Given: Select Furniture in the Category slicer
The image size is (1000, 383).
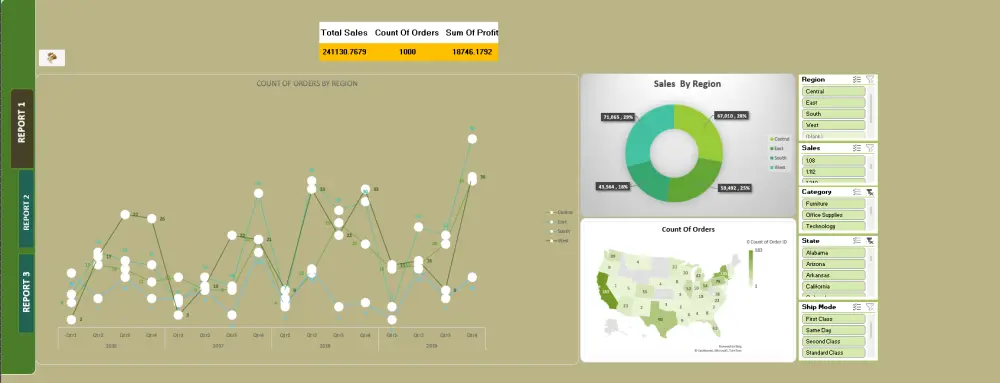Looking at the screenshot, I should pos(833,204).
